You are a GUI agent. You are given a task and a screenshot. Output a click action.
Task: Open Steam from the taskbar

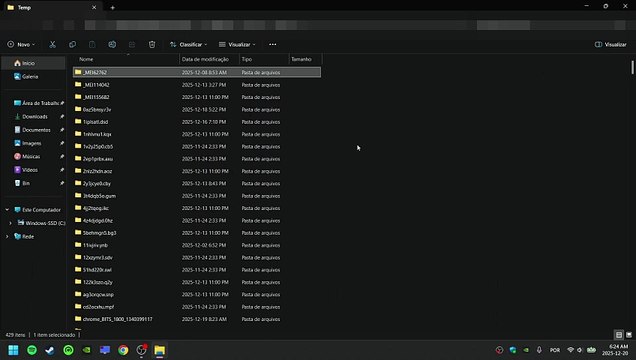point(50,350)
